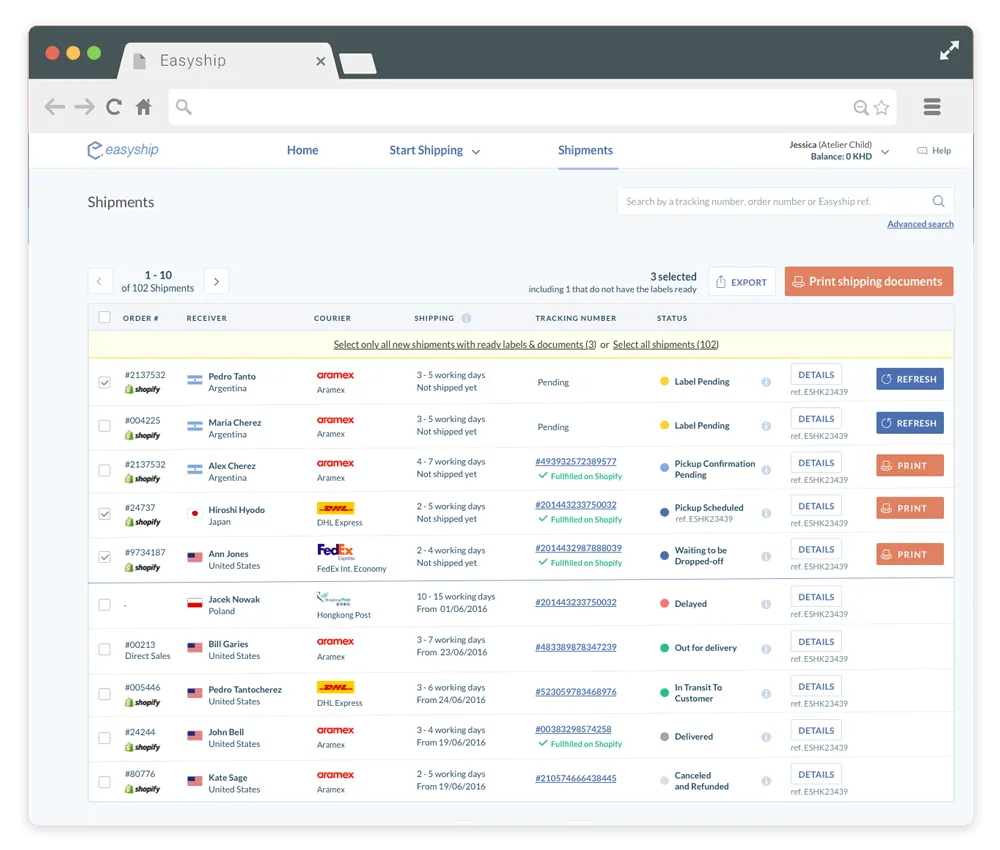Check the Maria Cherez shipment checkbox
This screenshot has height=850, width=1000.
pos(105,425)
